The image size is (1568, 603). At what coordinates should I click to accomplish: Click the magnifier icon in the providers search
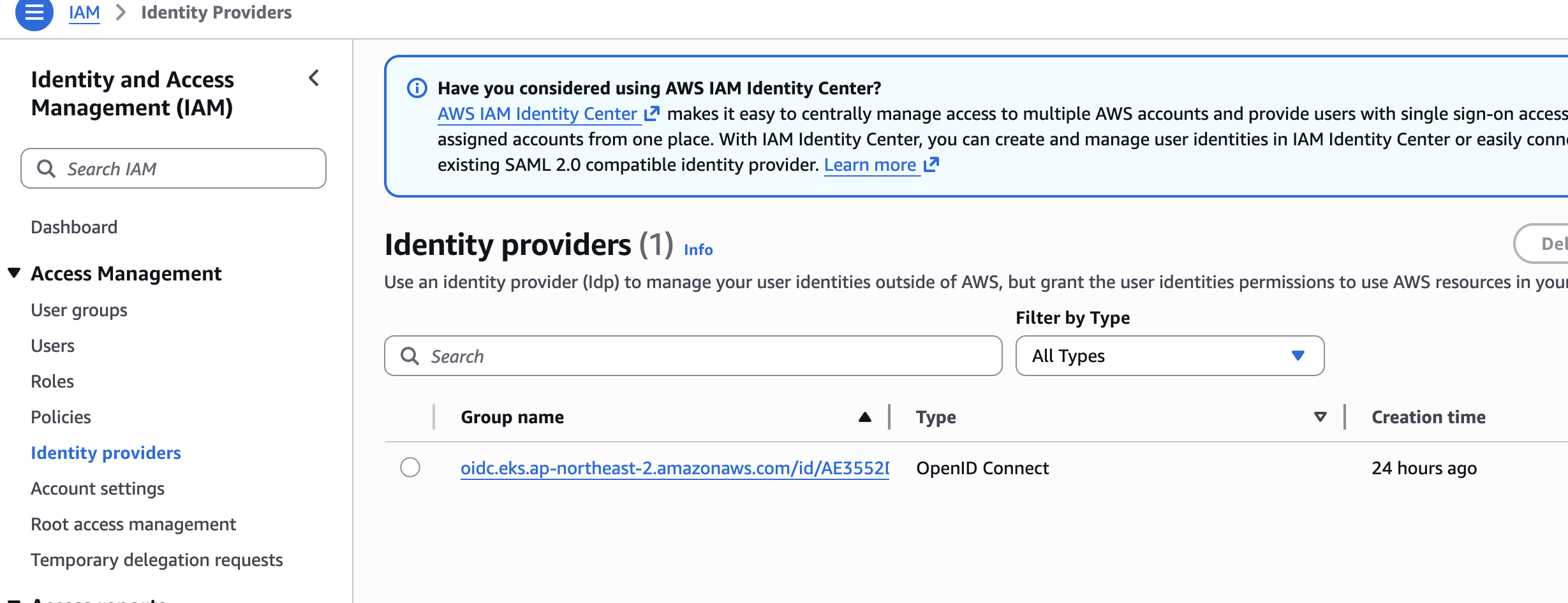coord(410,356)
